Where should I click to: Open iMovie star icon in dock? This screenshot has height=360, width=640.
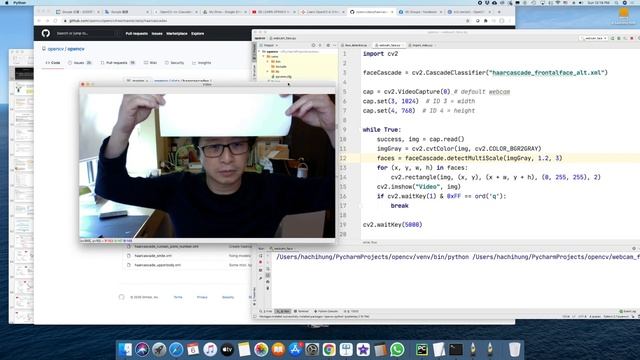coord(363,349)
